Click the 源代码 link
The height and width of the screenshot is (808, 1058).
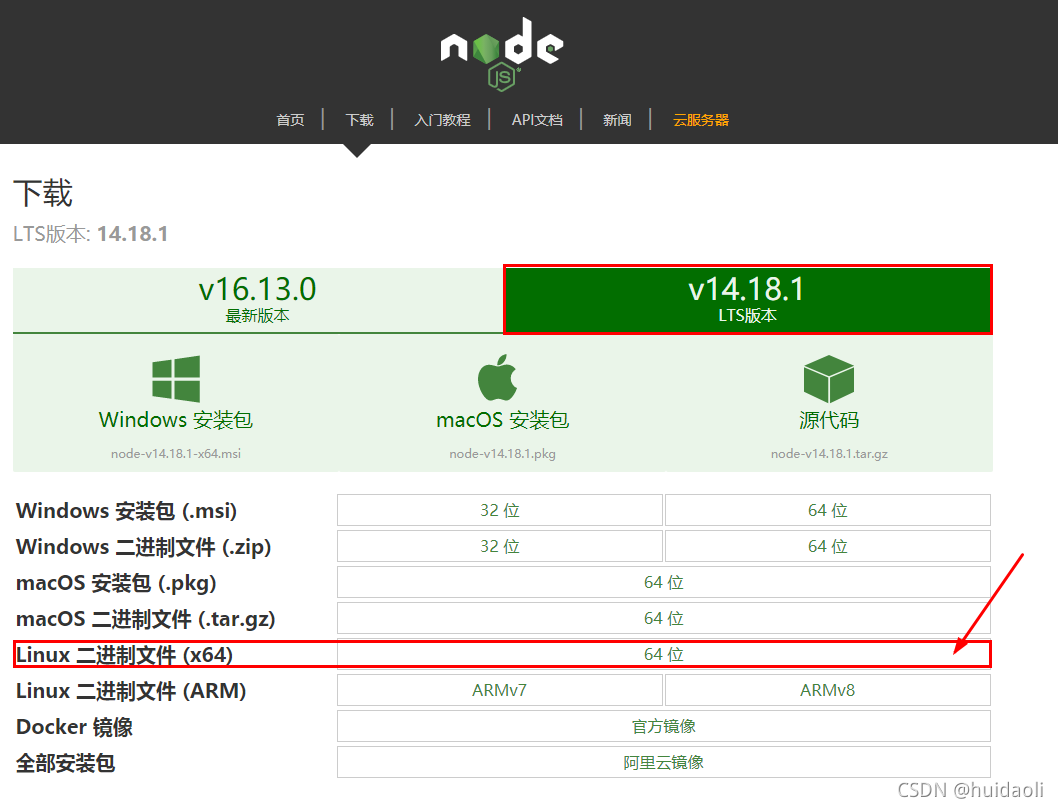(x=829, y=420)
